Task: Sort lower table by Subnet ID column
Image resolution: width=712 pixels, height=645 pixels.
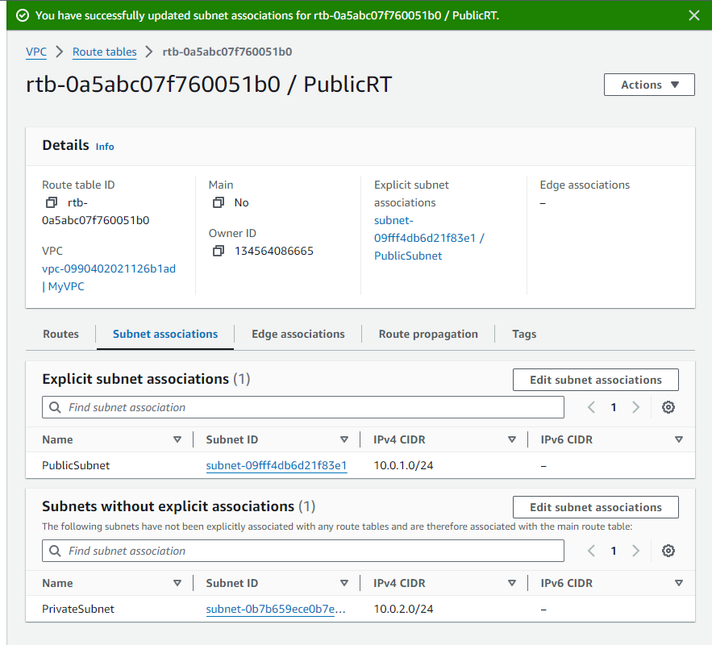Action: point(344,583)
